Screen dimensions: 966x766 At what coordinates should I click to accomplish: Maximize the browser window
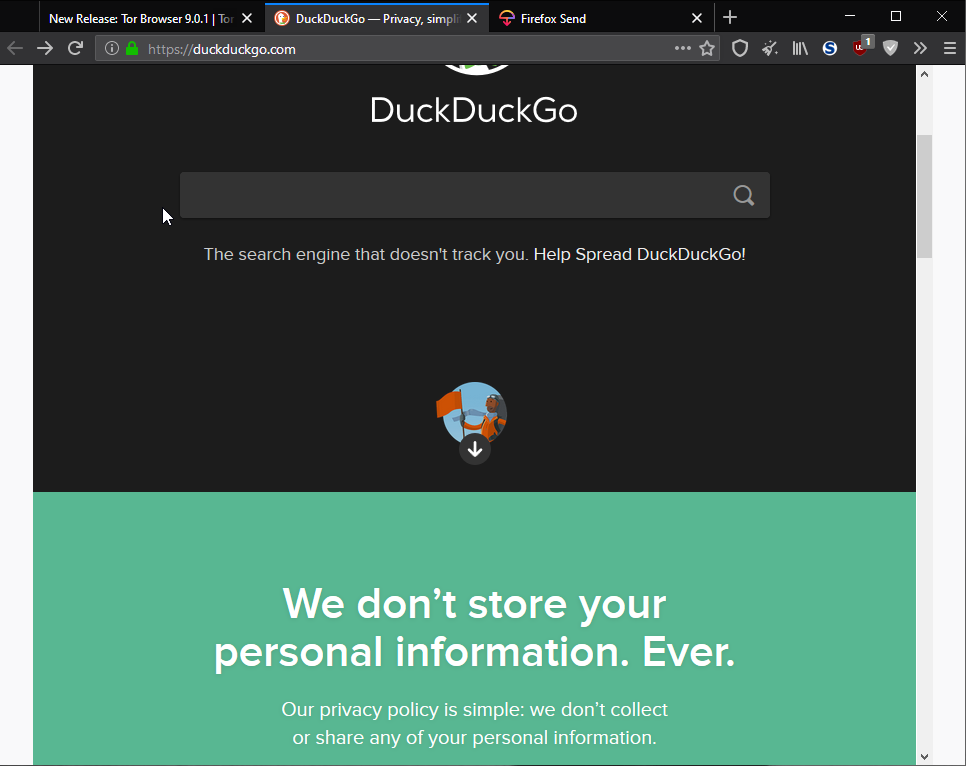click(896, 17)
